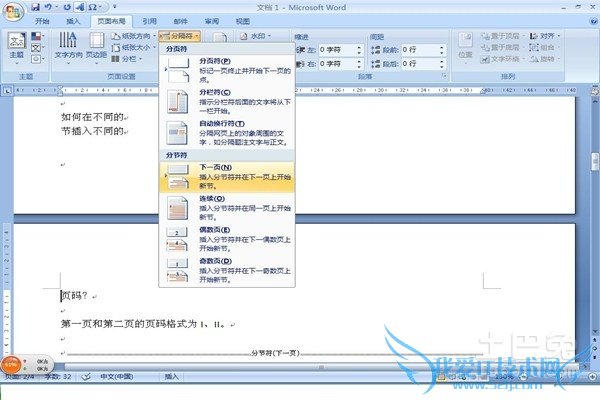Choose 连续(O) continuous section break
Screen dimensions: 600x400
pos(227,208)
